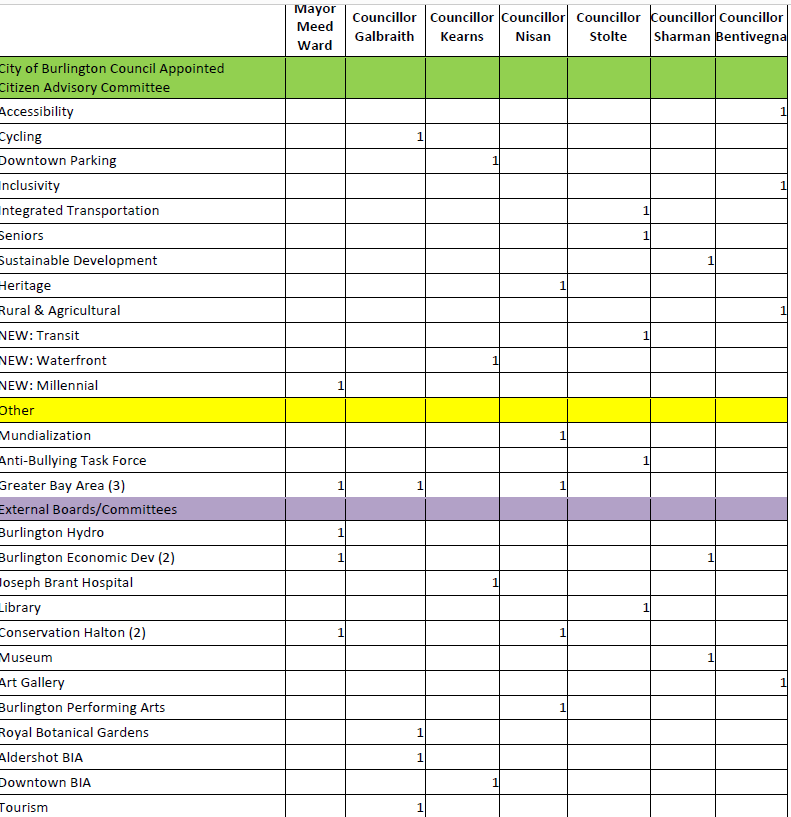Image resolution: width=791 pixels, height=817 pixels.
Task: Select Sharman's 1 in Museum row
Action: [x=711, y=658]
